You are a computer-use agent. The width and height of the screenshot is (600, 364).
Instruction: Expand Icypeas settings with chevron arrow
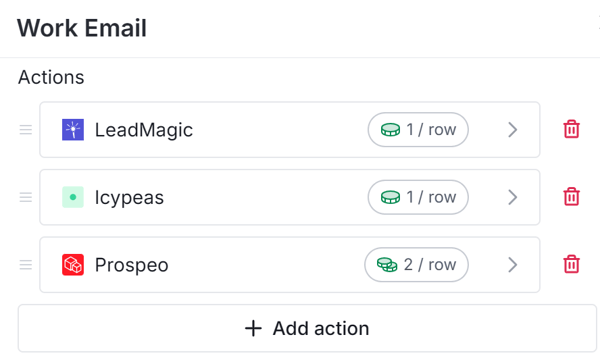(x=512, y=198)
